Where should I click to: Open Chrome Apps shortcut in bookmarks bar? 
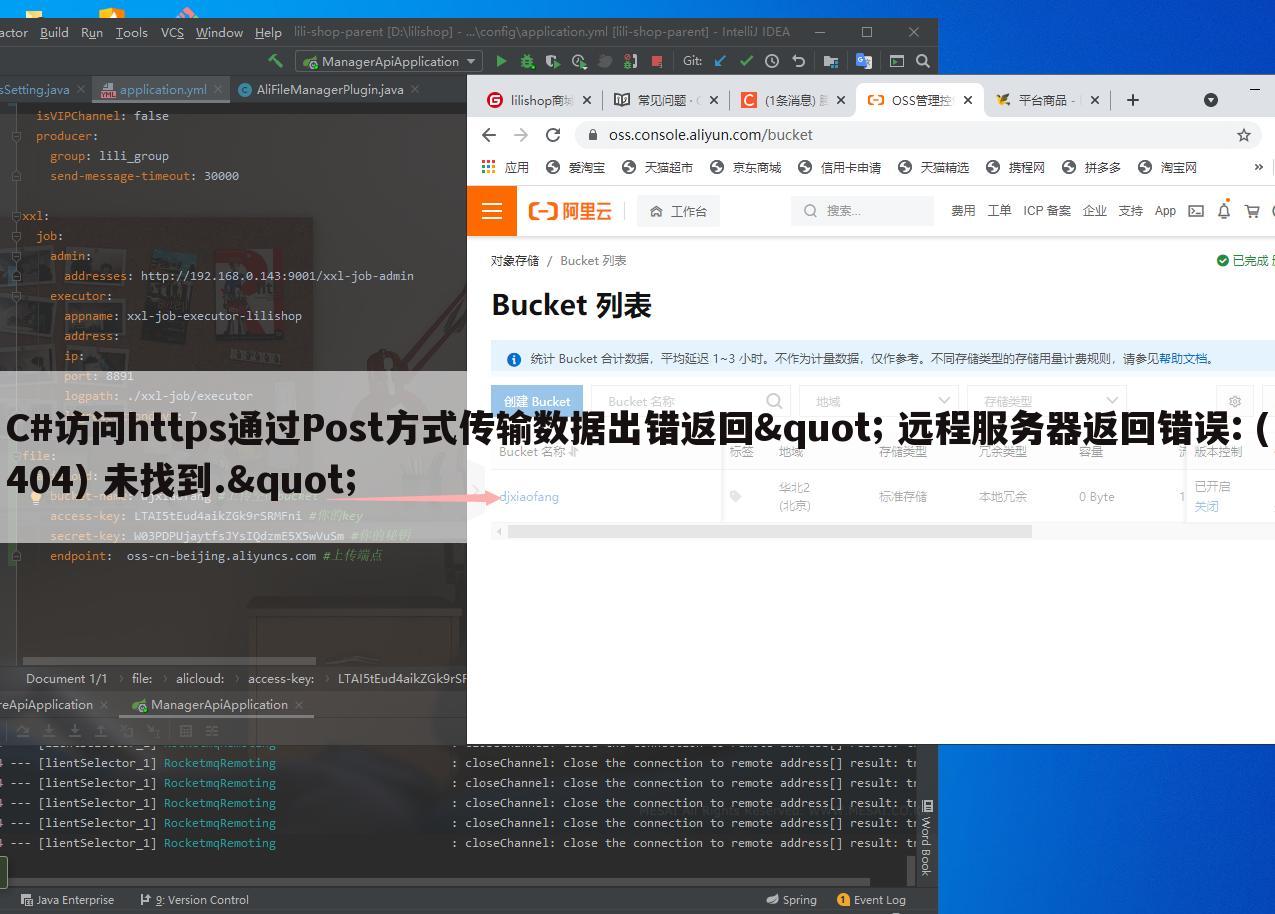505,167
